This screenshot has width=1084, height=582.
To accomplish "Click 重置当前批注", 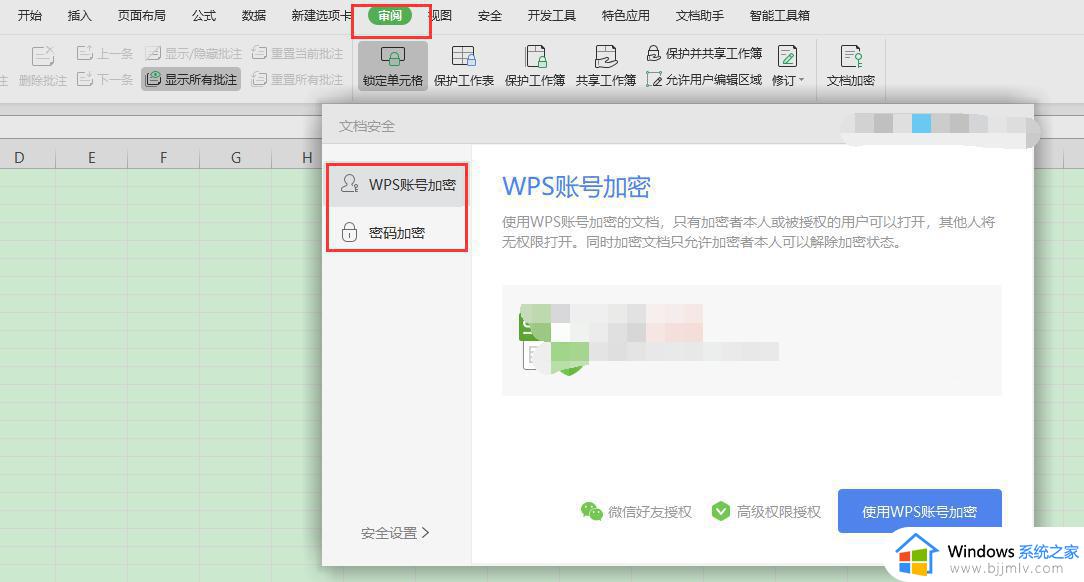I will [297, 53].
